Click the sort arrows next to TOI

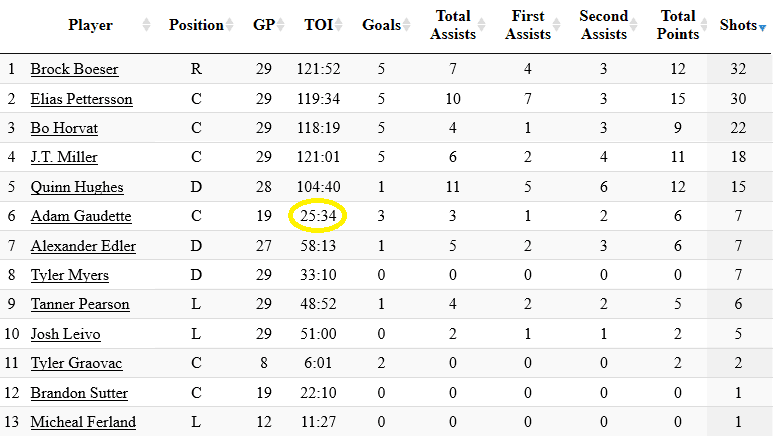click(342, 25)
